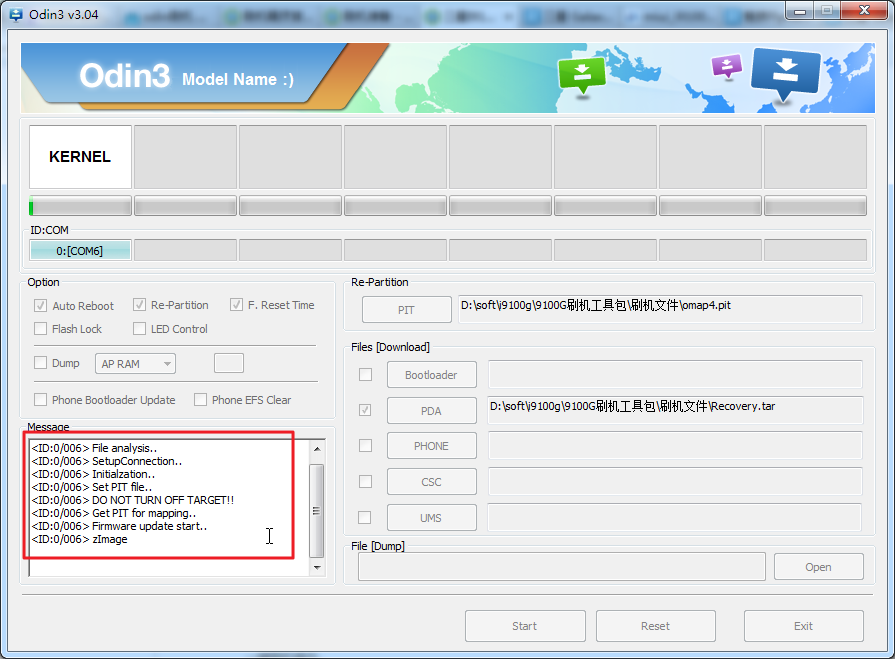895x659 pixels.
Task: Click the message log scroll up arrow
Action: tap(317, 449)
